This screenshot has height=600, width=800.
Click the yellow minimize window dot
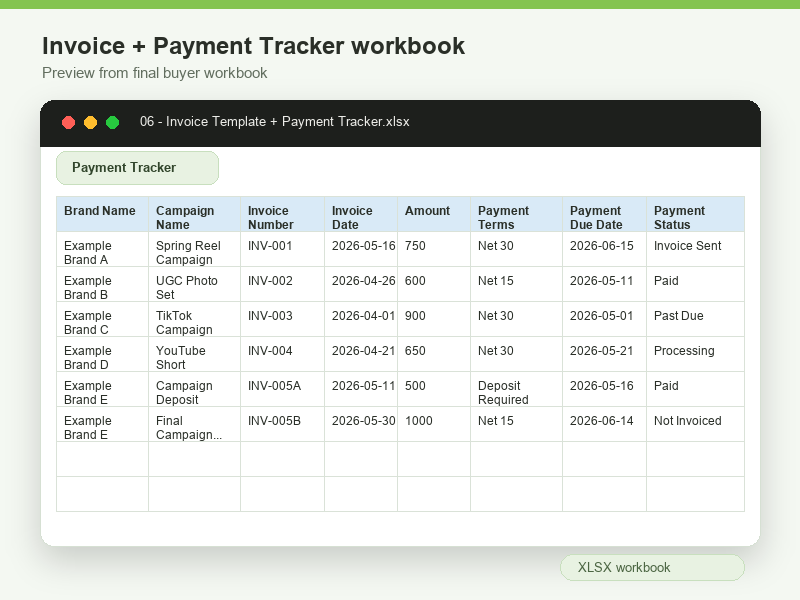[x=90, y=122]
